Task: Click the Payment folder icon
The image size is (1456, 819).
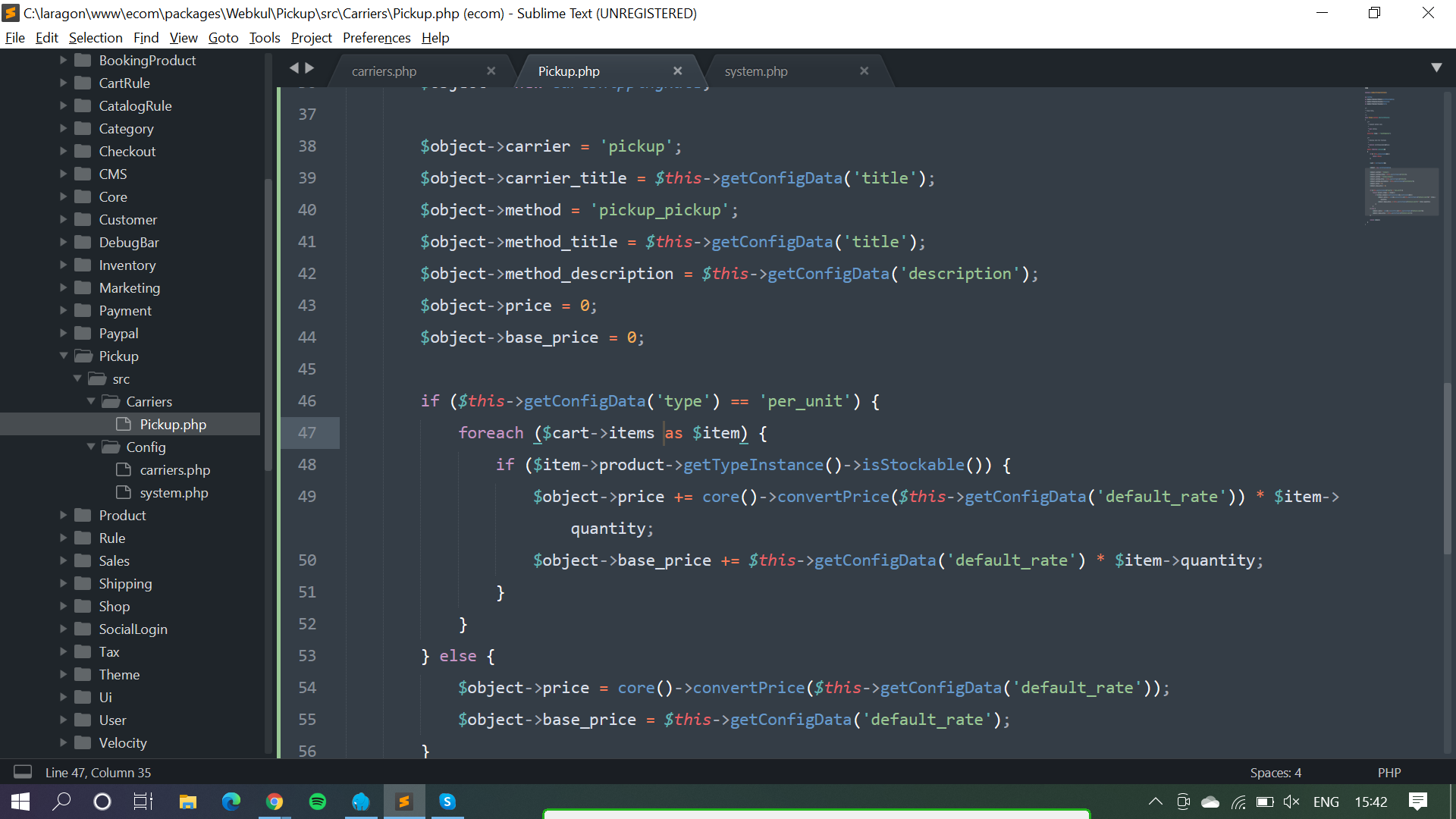Action: pyautogui.click(x=83, y=310)
